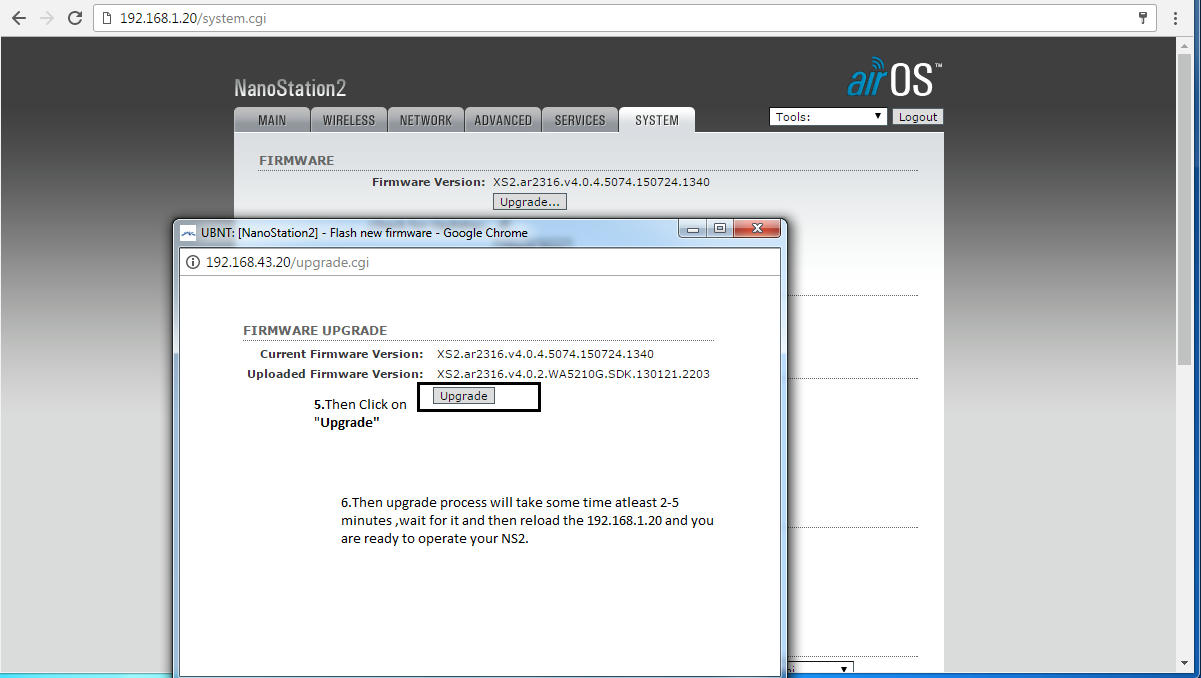Click the FIRMWARE section heading
Screen dimensions: 1201x678
(297, 160)
